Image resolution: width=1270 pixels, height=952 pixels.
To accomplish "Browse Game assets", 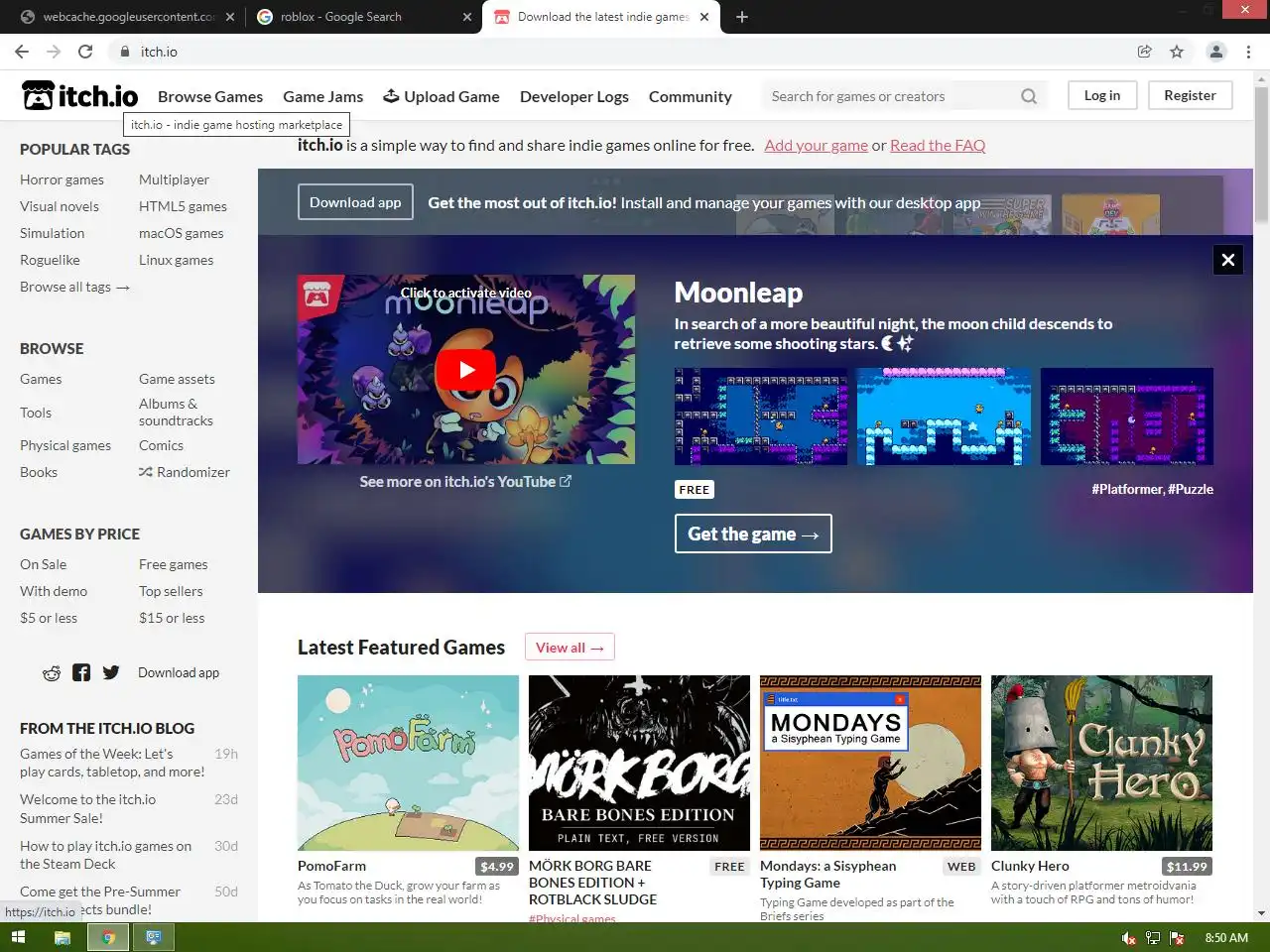I will pos(177,379).
